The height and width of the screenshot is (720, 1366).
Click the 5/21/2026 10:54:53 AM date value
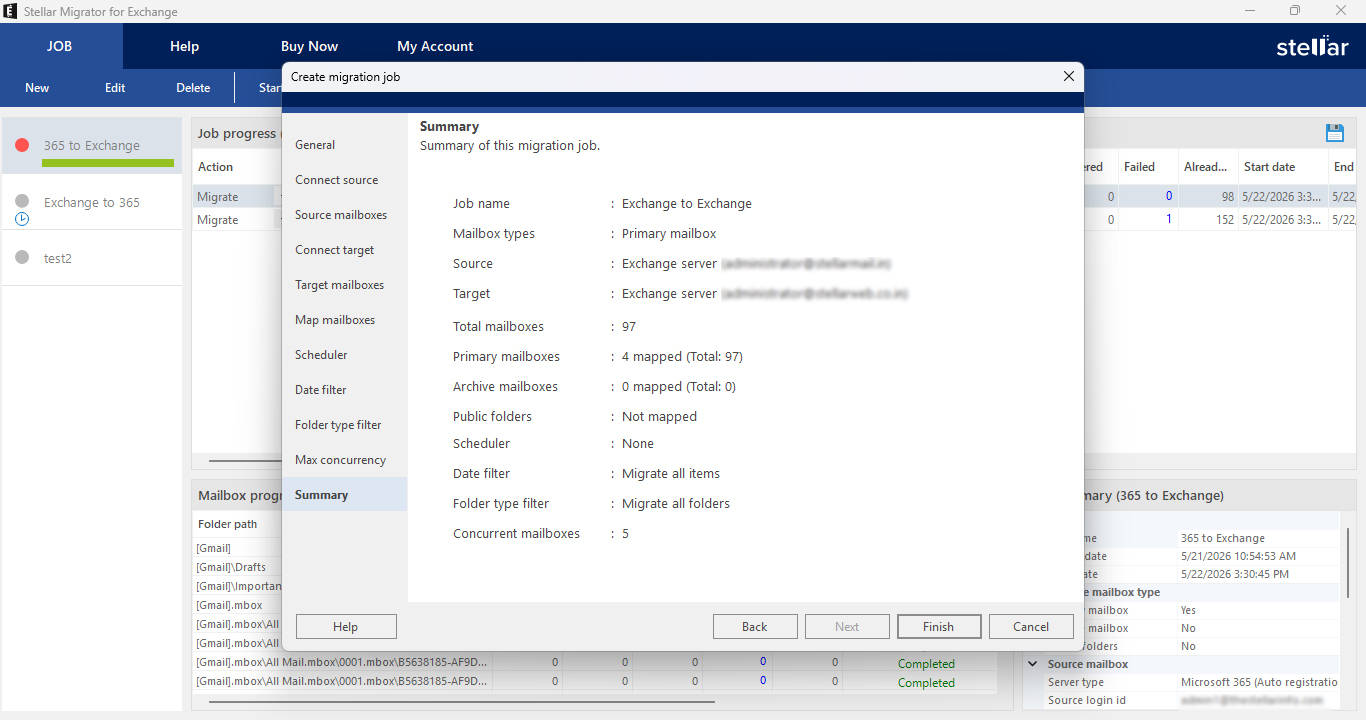(x=1238, y=556)
